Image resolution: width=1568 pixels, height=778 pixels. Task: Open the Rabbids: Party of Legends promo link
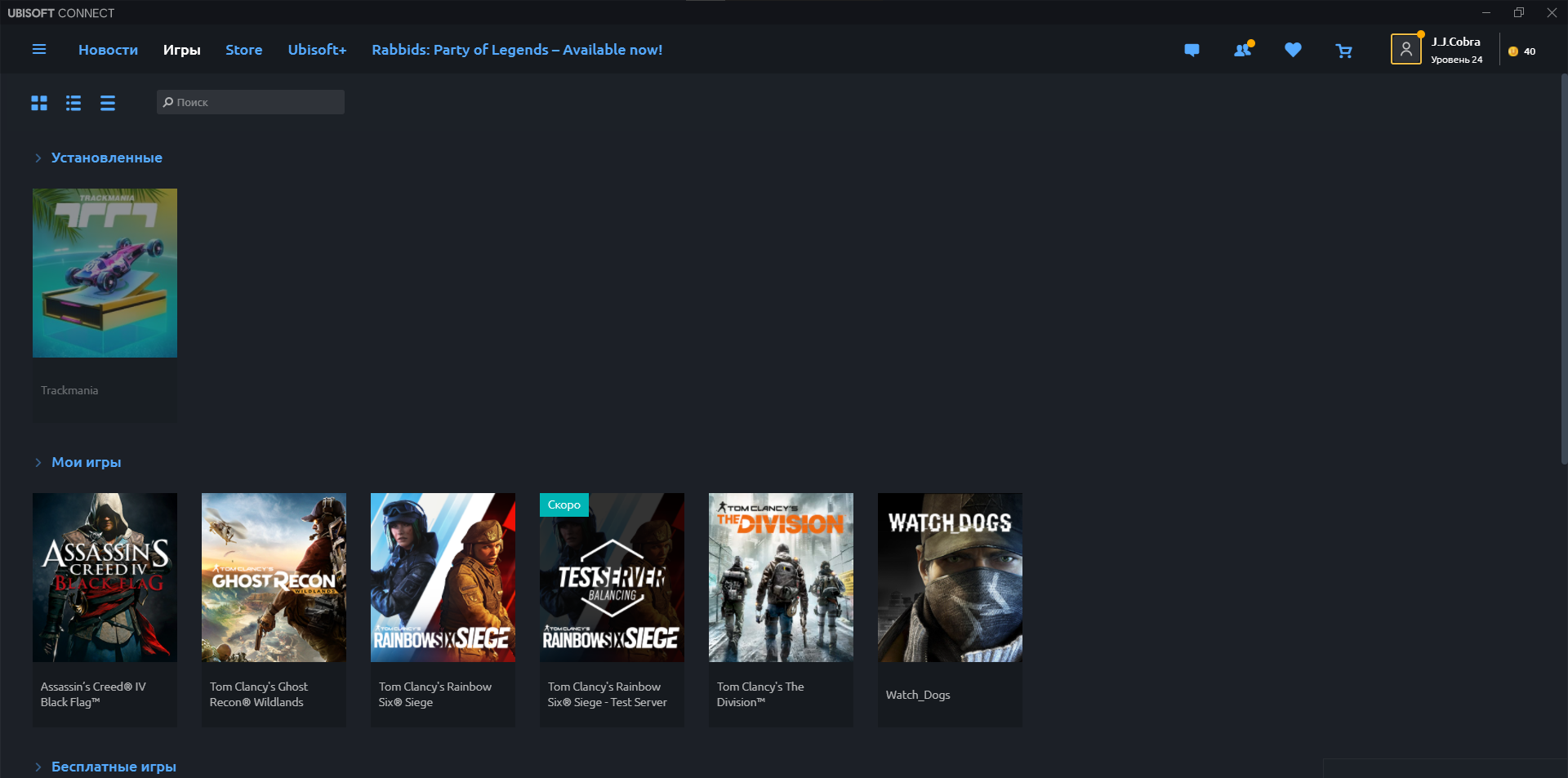point(517,50)
